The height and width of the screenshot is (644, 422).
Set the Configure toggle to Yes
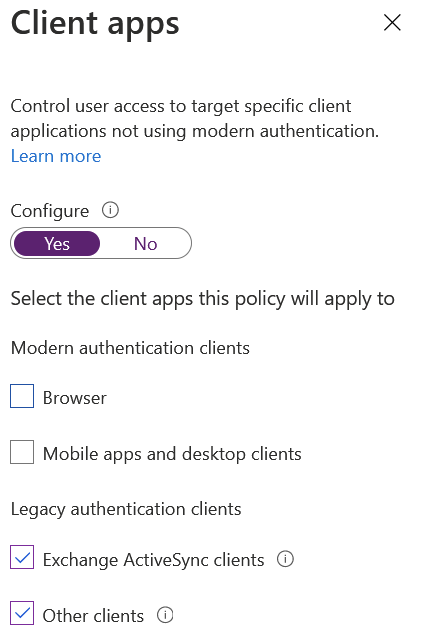[x=57, y=244]
